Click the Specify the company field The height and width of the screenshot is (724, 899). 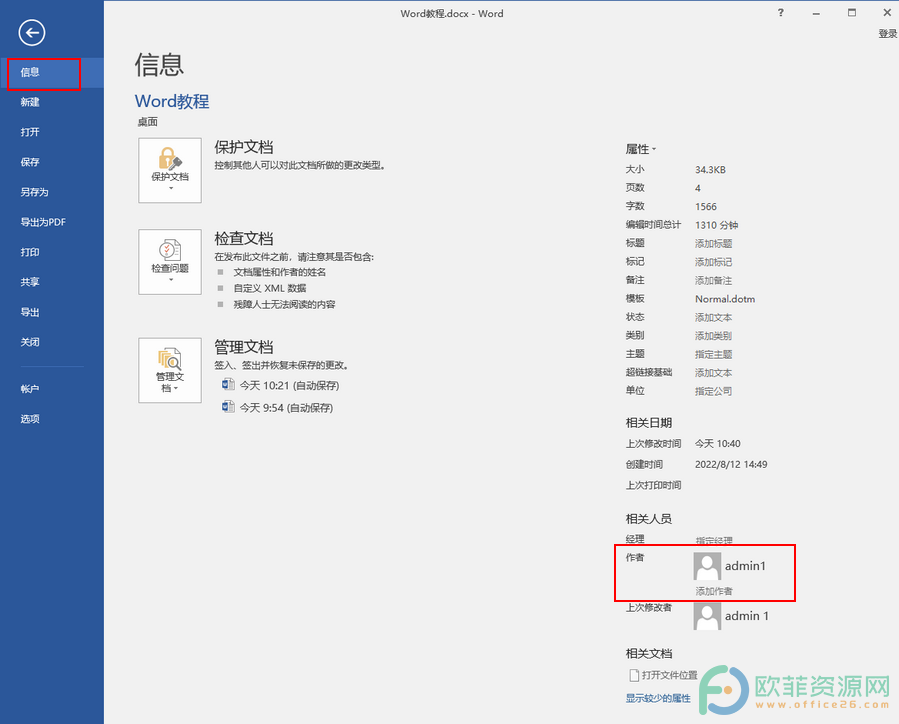[713, 391]
